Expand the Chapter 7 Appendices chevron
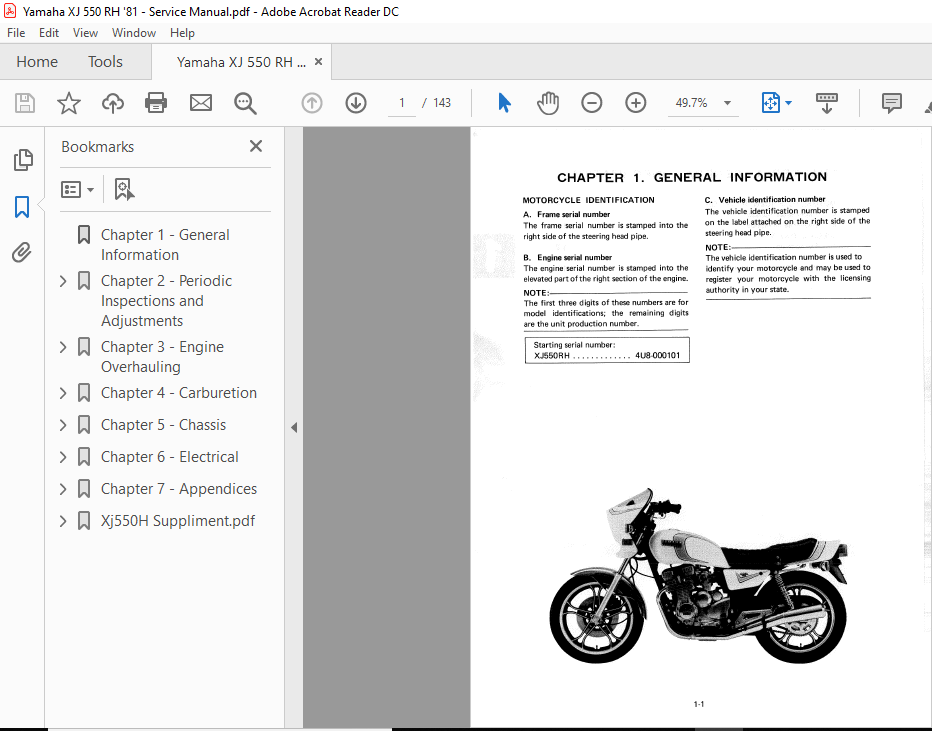The width and height of the screenshot is (932, 731). pos(63,489)
